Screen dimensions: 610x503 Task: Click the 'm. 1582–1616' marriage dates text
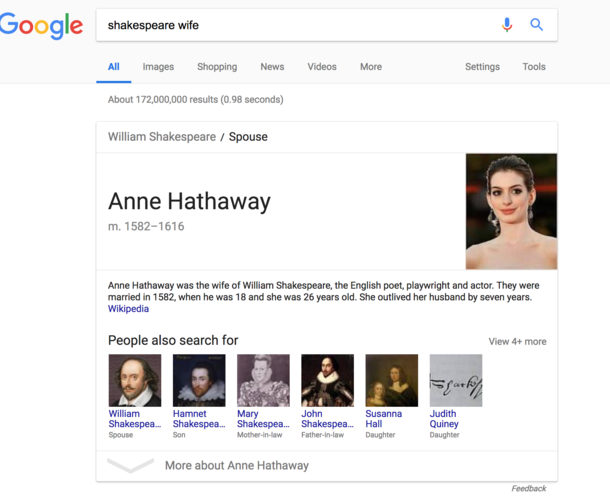point(146,226)
